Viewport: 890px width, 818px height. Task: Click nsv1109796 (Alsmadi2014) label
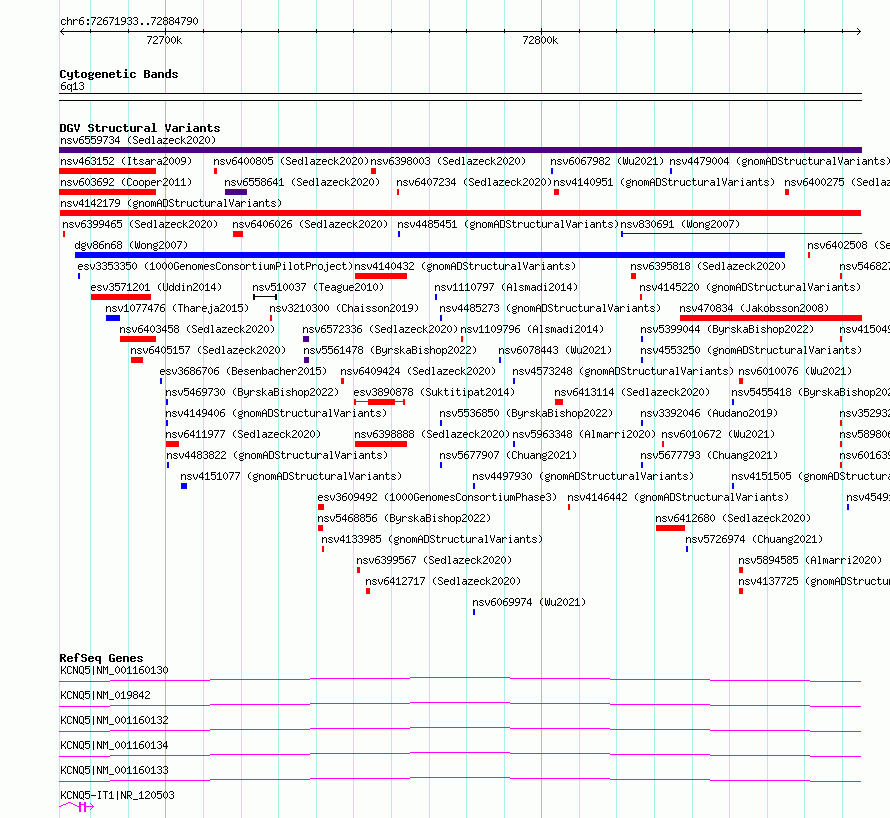(532, 329)
